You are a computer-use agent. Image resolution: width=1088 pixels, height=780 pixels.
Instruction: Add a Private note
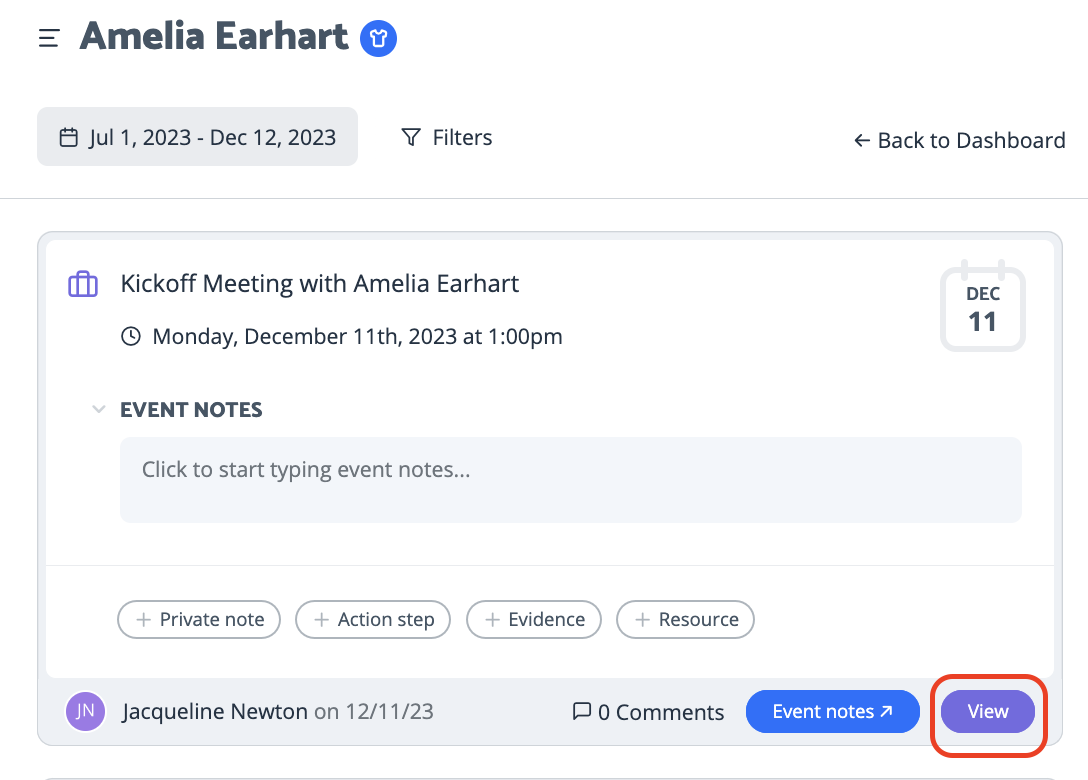[199, 619]
